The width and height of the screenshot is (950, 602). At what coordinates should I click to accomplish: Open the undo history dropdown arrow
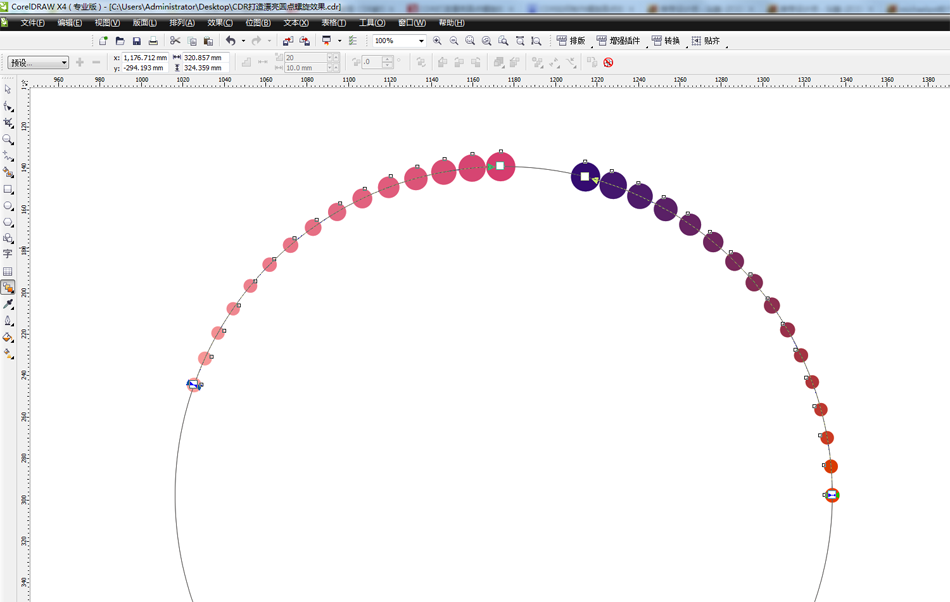point(243,41)
